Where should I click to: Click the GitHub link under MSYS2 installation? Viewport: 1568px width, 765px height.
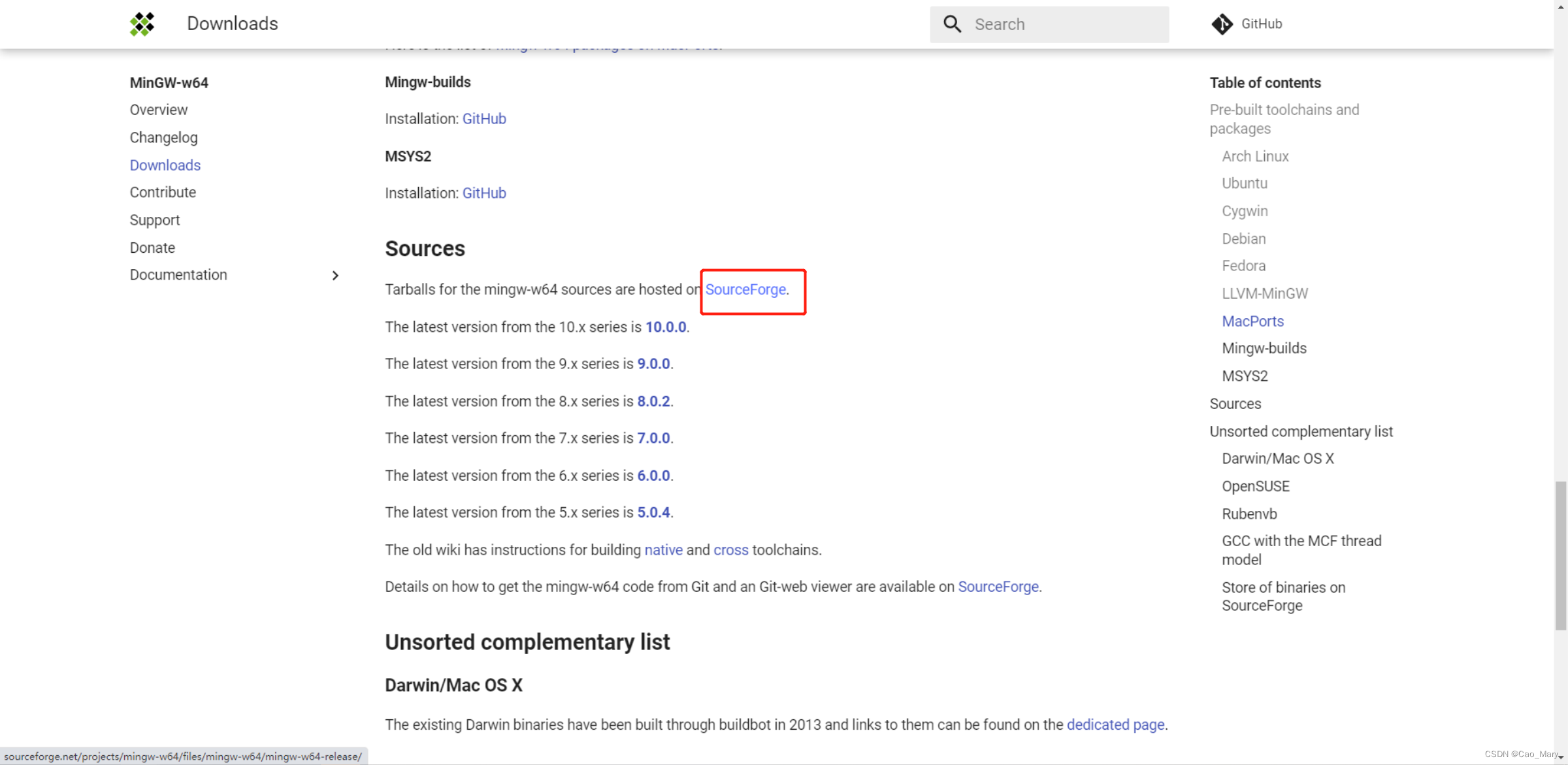coord(484,193)
